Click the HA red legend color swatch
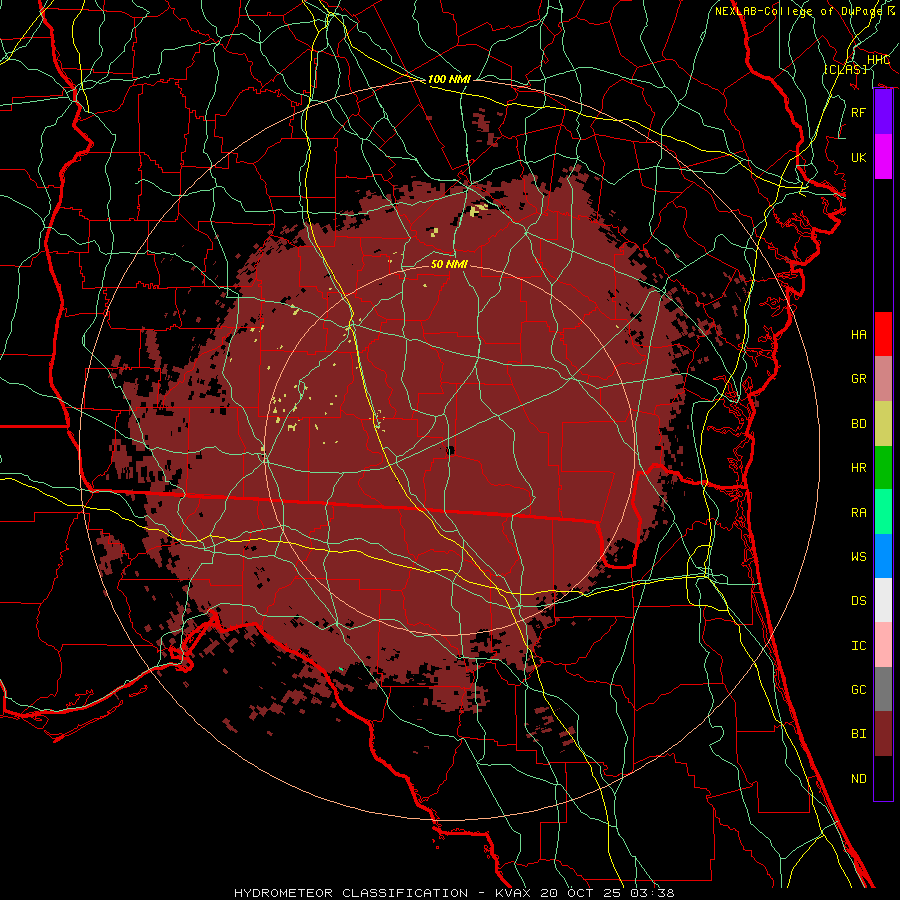The width and height of the screenshot is (900, 900). tap(883, 334)
